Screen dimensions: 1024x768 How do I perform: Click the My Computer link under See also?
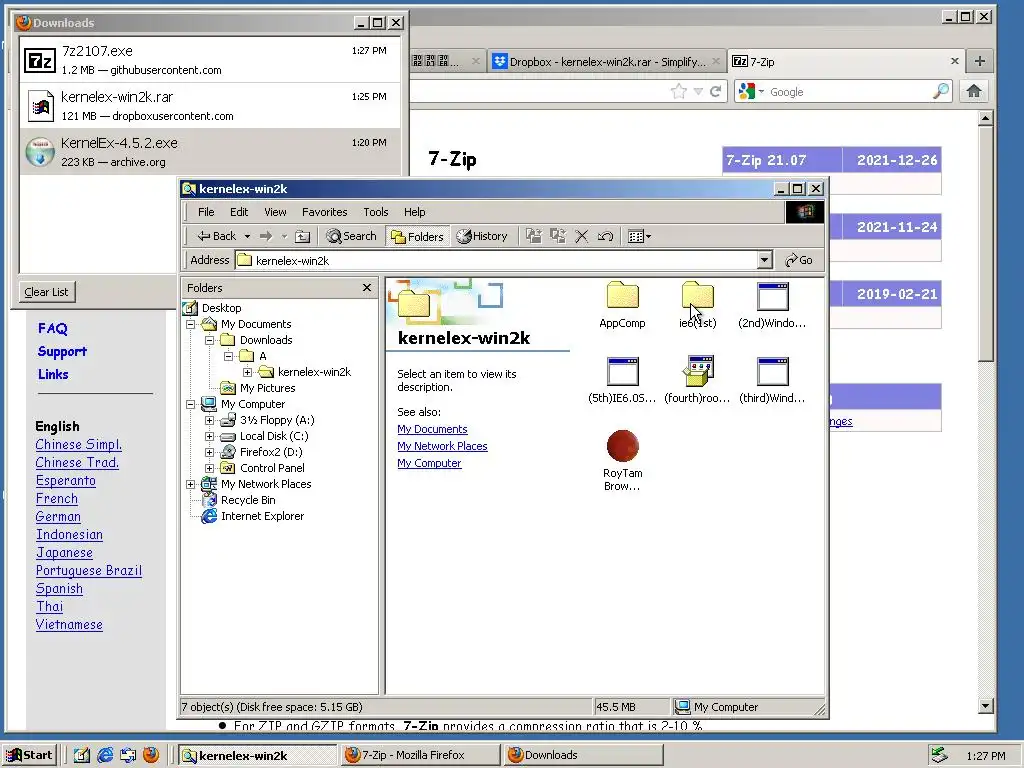click(429, 463)
